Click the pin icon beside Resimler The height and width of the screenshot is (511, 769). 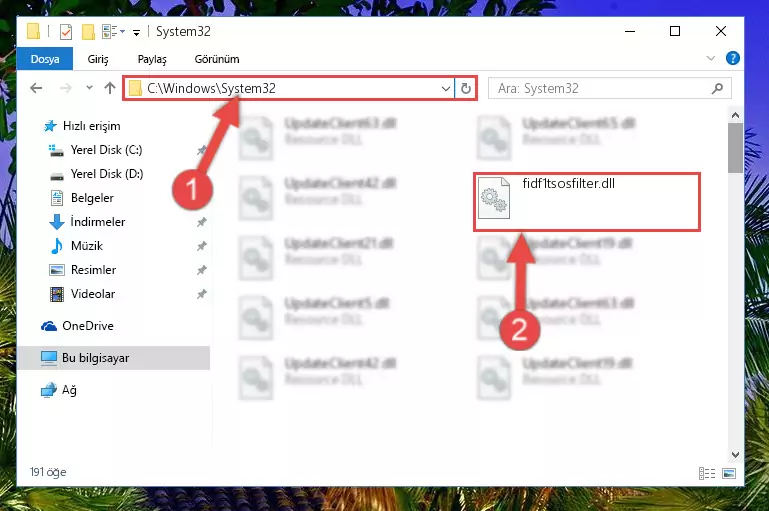(202, 271)
